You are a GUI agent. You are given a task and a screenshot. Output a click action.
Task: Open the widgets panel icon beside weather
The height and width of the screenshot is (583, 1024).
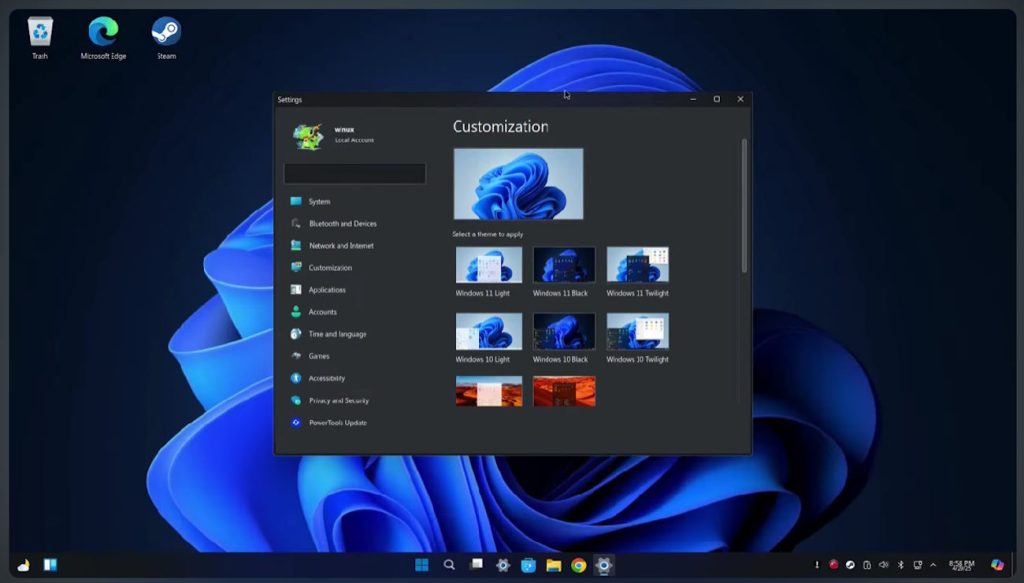50,565
